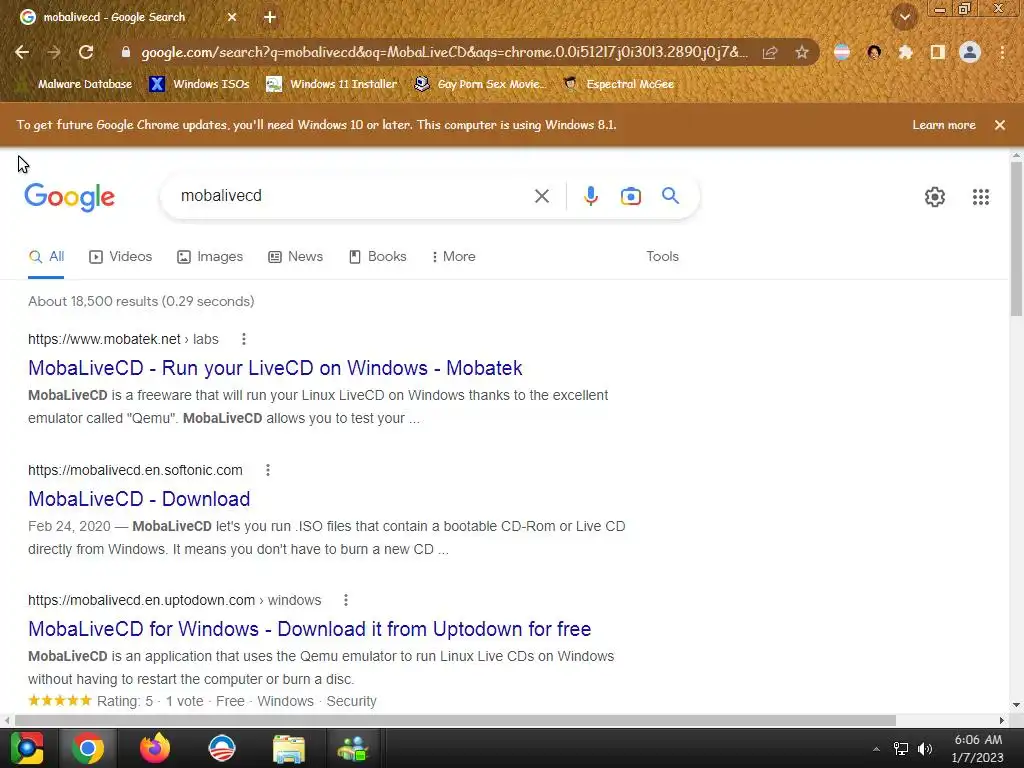Open options for the mobatek.net result

click(x=244, y=339)
